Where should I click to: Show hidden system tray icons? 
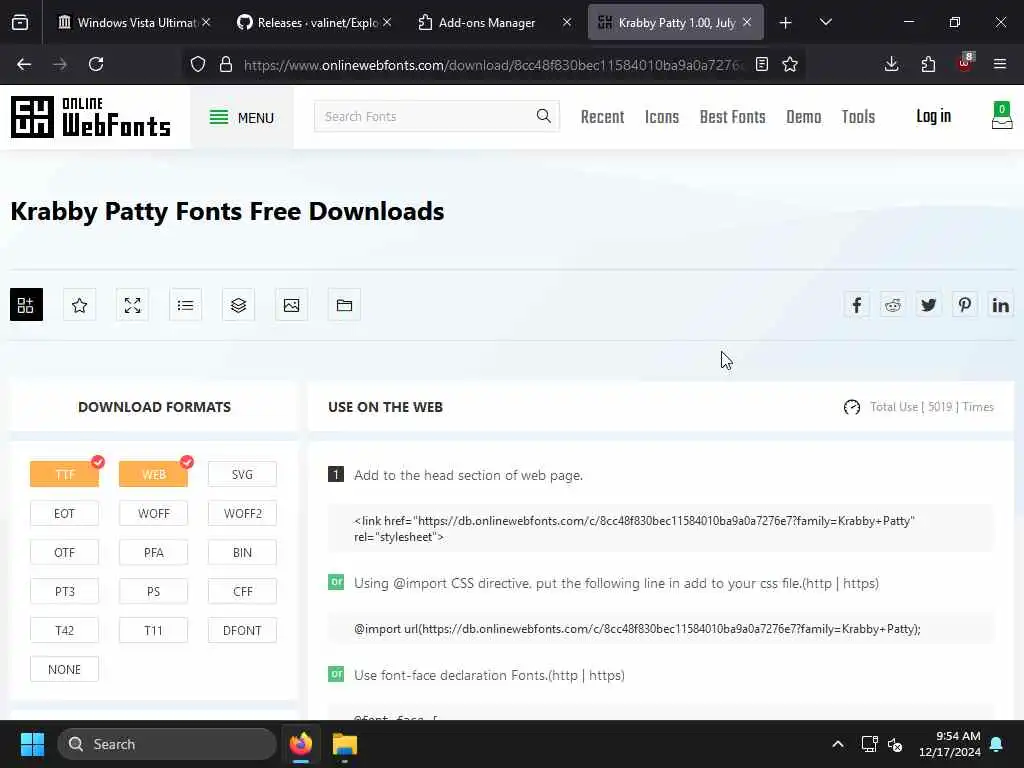click(x=838, y=744)
